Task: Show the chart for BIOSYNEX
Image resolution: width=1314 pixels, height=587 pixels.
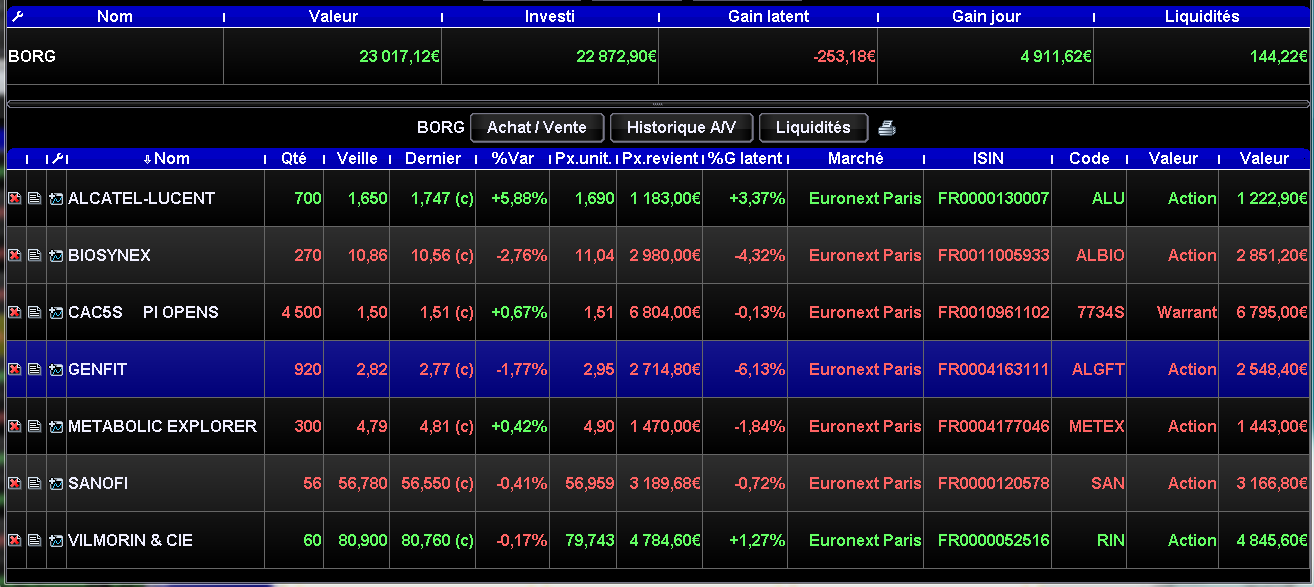Action: (x=56, y=256)
